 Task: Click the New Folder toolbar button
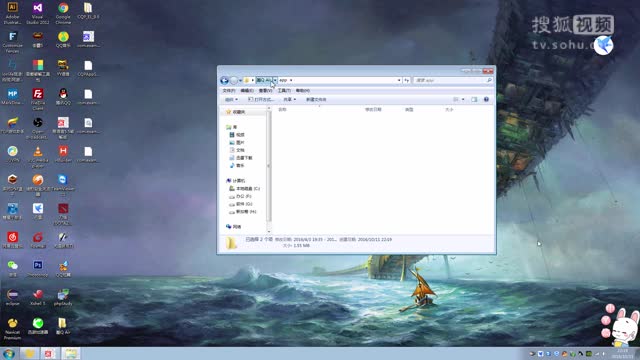coord(316,100)
